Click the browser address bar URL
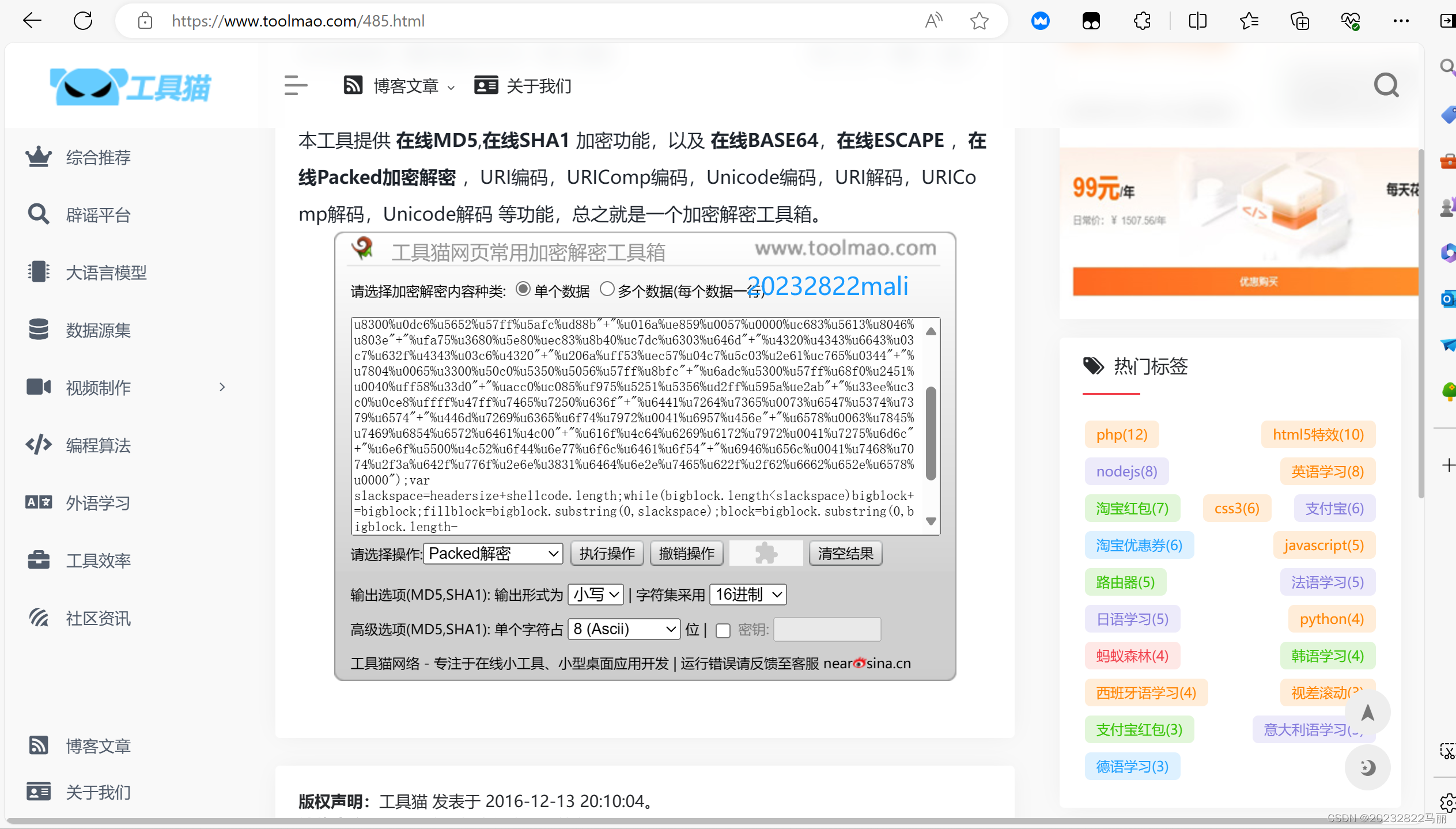 click(298, 21)
